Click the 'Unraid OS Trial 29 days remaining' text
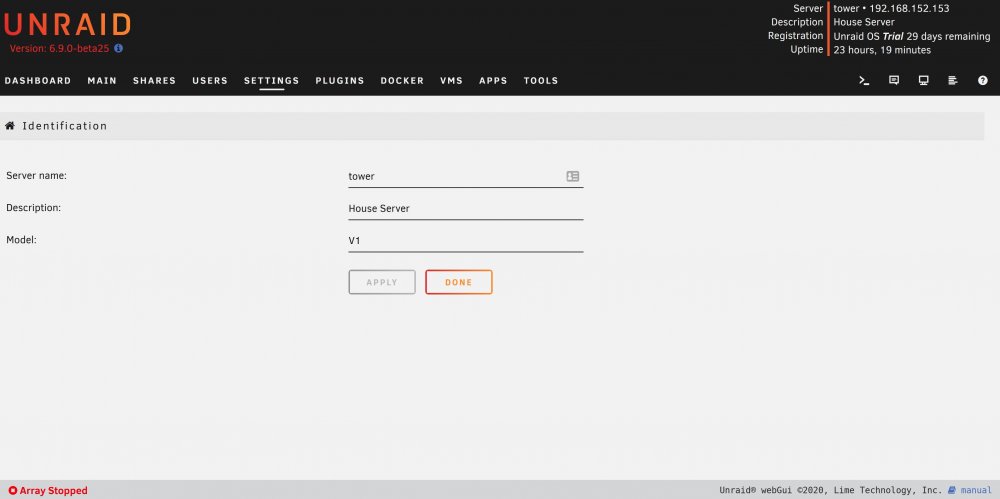Screen dimensions: 1000x499 pyautogui.click(x=912, y=36)
